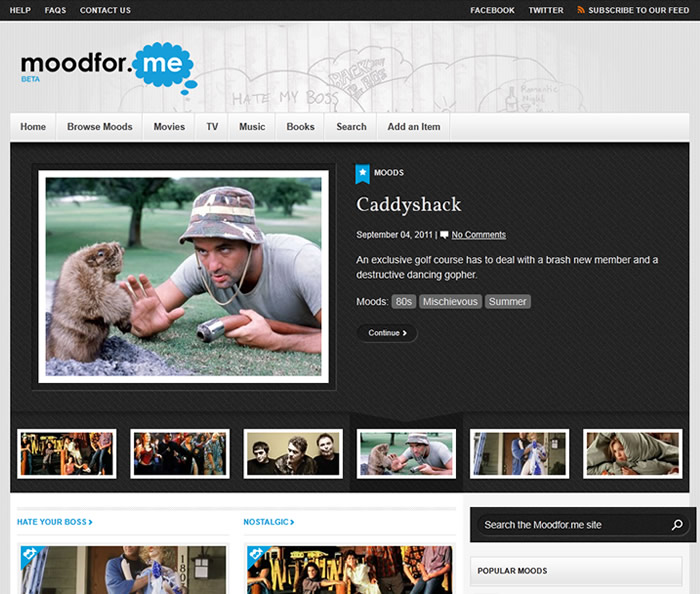Click the search magnifier icon

677,525
